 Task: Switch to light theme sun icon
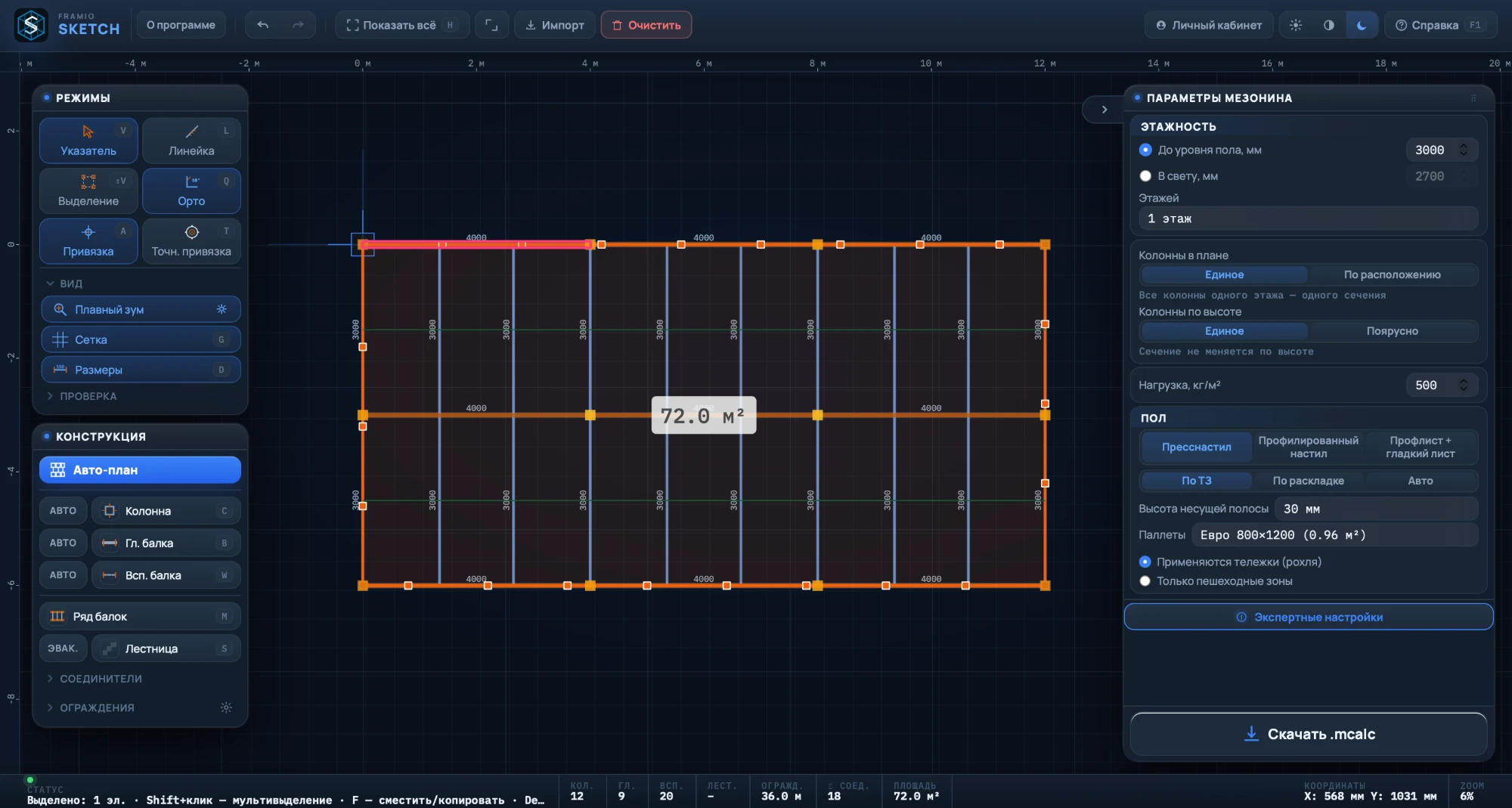[x=1296, y=25]
